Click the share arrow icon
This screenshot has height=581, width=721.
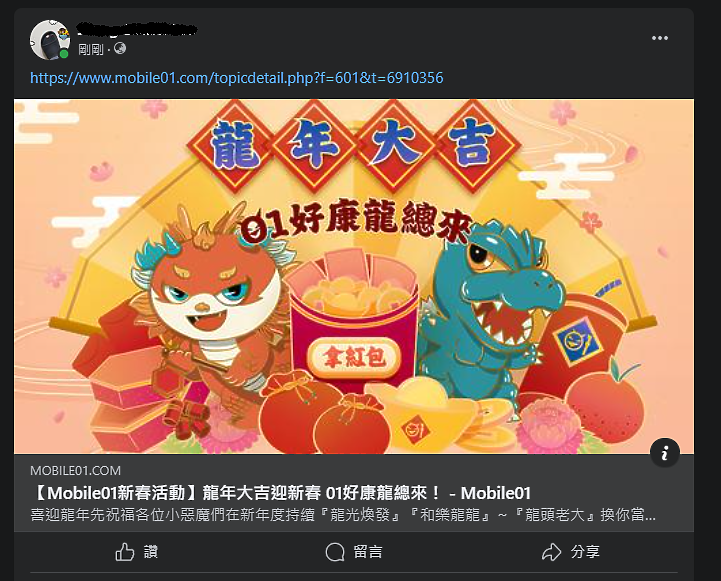tap(551, 552)
